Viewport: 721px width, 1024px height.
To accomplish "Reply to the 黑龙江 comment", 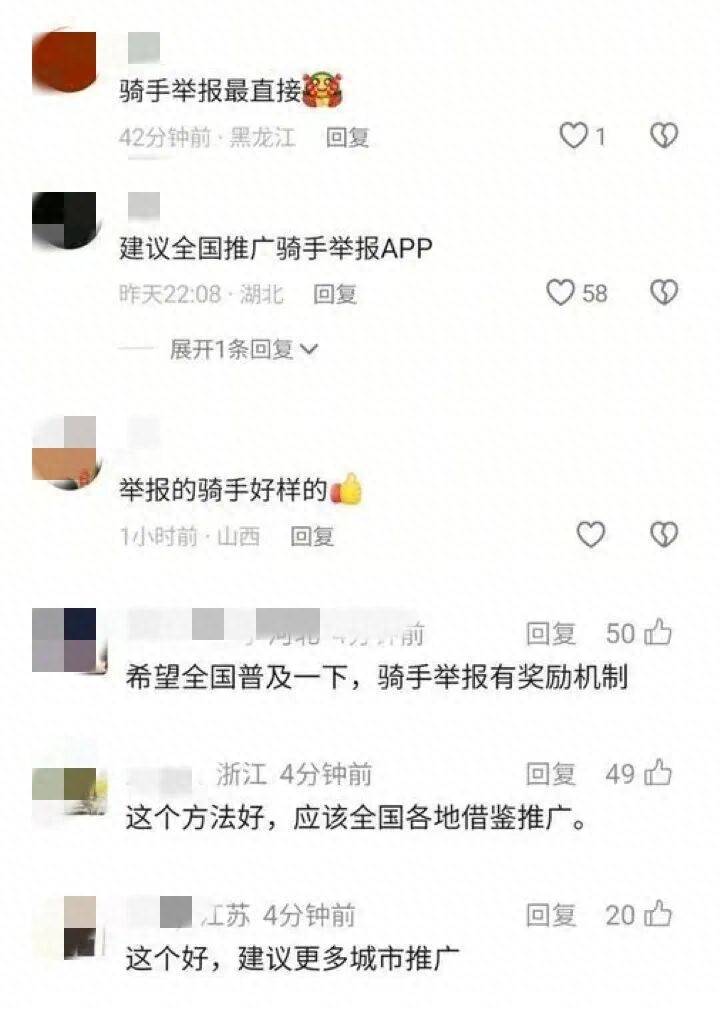I will coord(347,138).
